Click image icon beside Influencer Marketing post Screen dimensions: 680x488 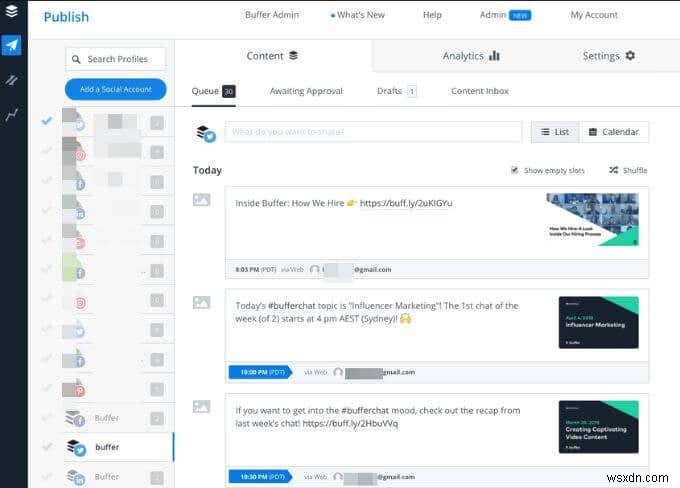[x=201, y=302]
